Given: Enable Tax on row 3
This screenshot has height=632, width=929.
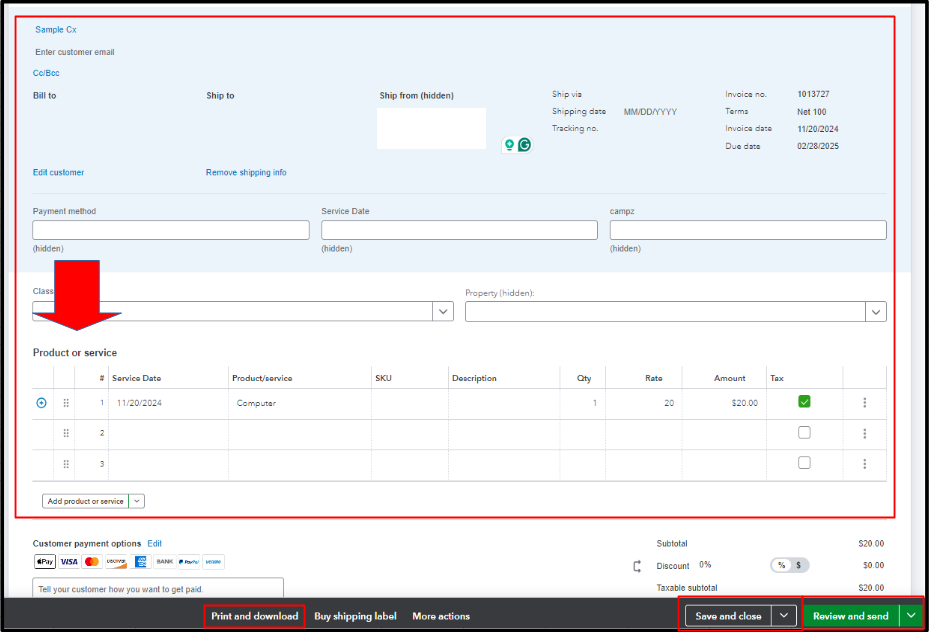Looking at the screenshot, I should point(805,463).
